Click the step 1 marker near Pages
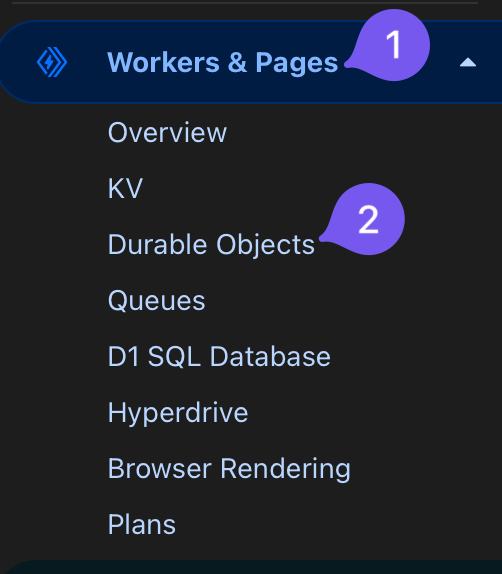The image size is (502, 574). pyautogui.click(x=390, y=45)
